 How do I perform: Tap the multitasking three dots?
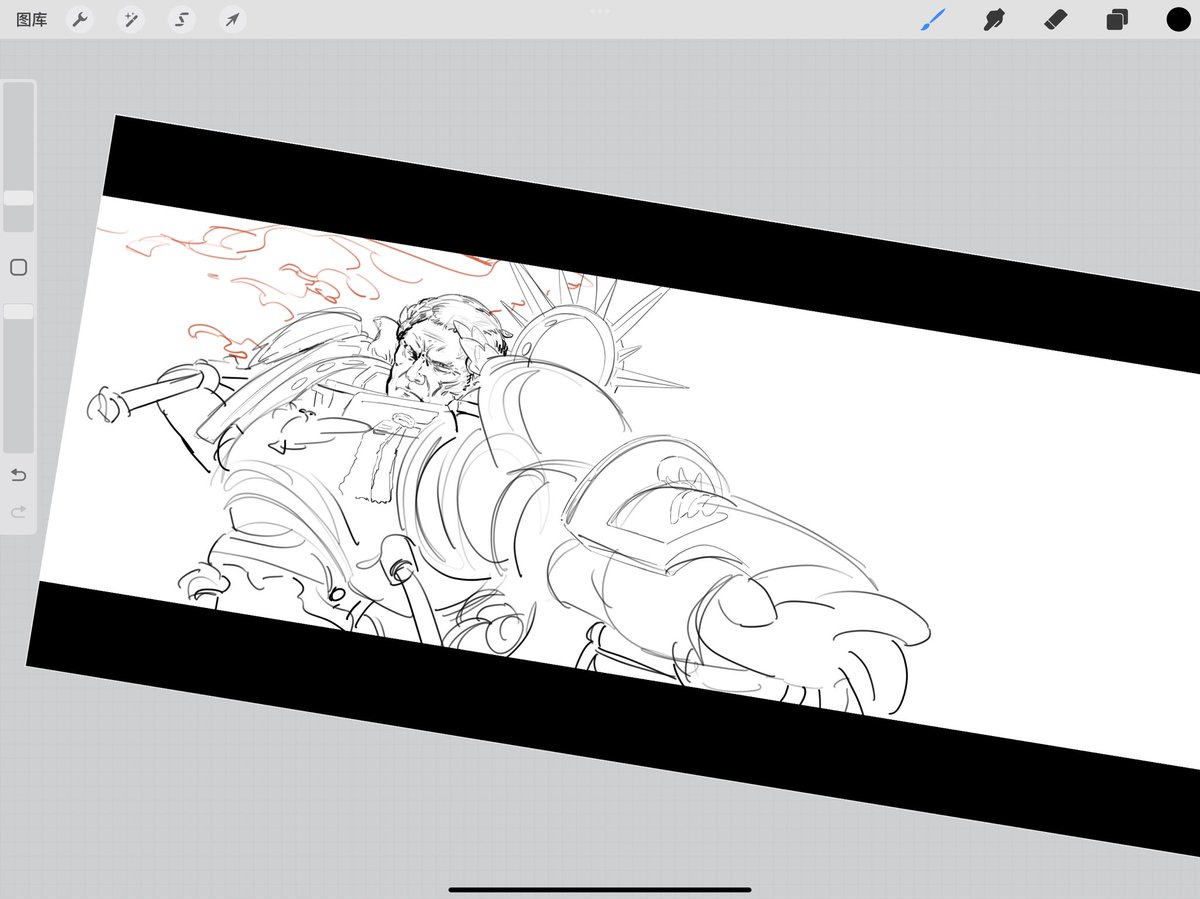(600, 11)
